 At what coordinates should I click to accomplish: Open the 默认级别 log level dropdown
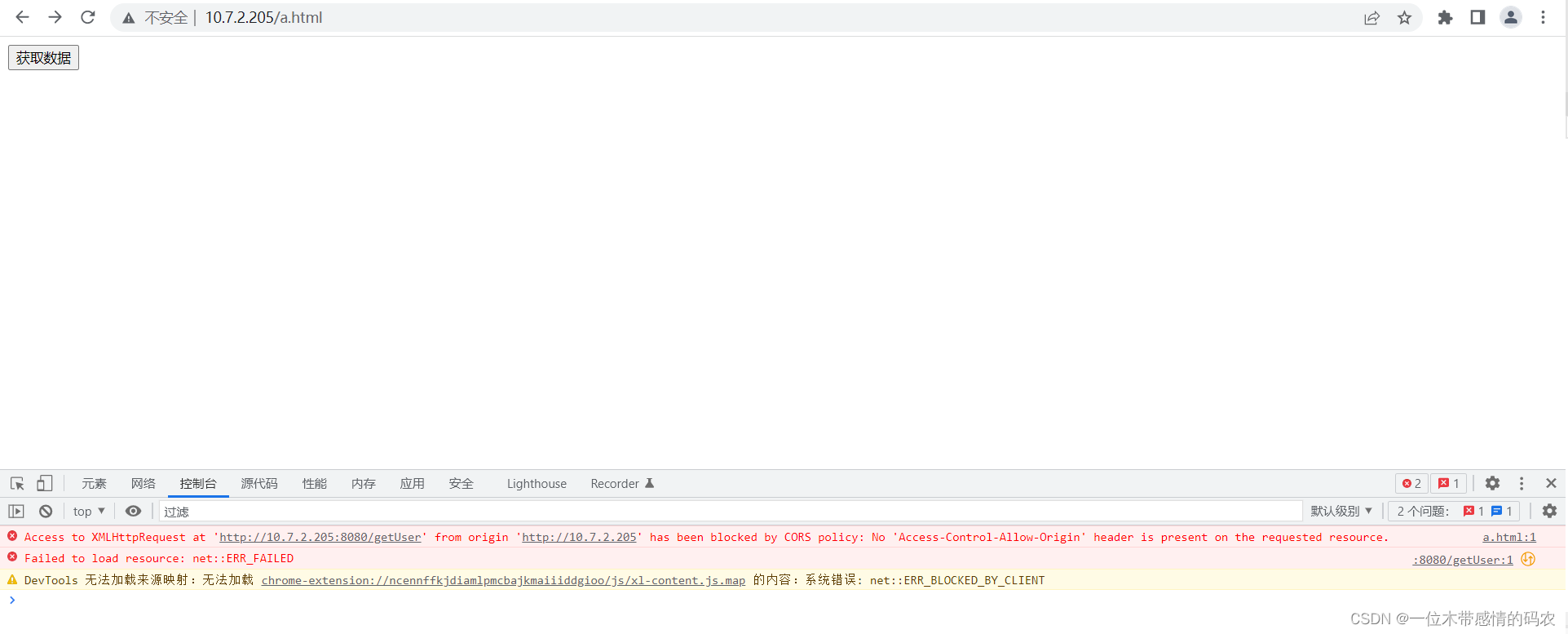coord(1341,512)
